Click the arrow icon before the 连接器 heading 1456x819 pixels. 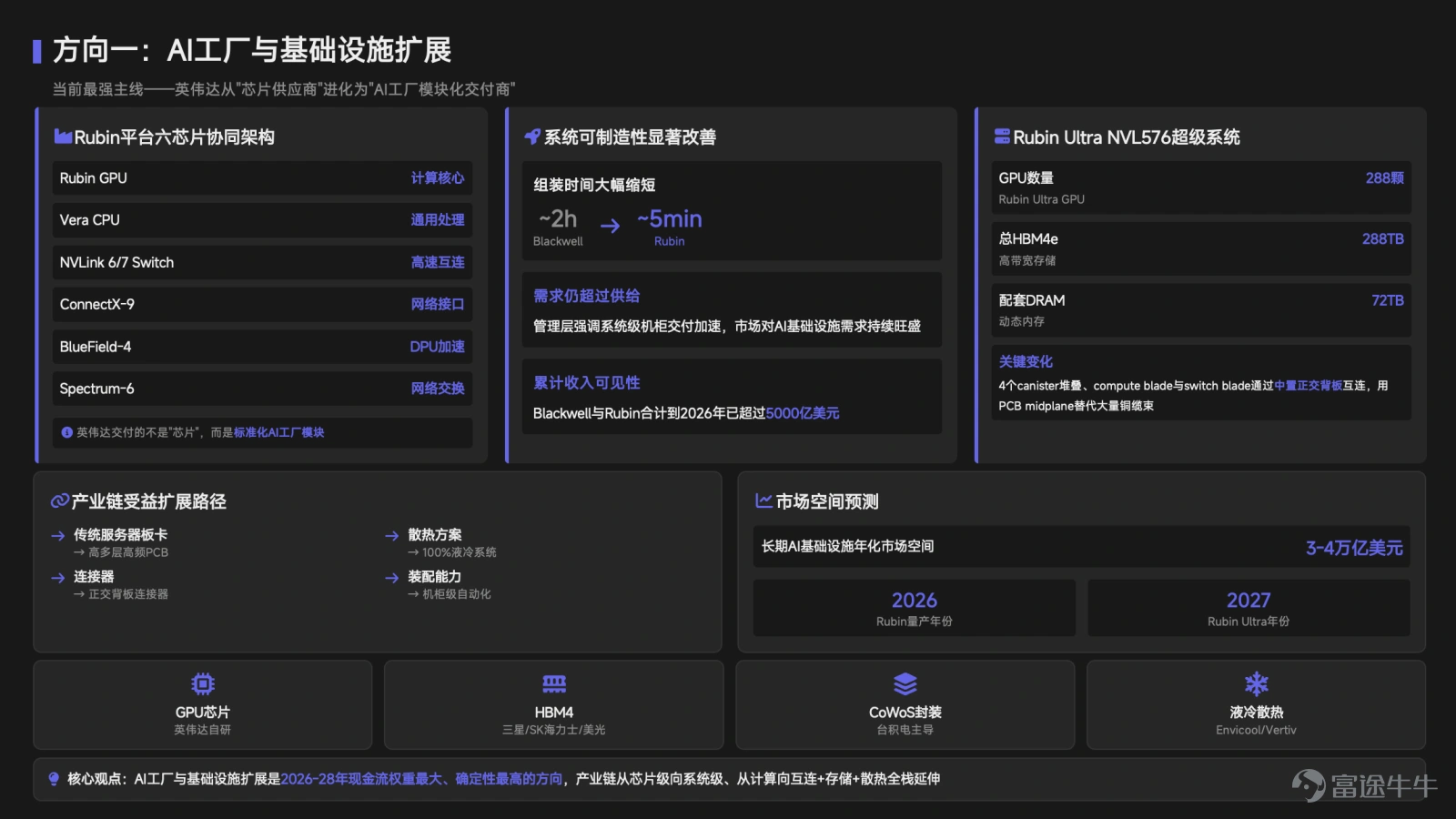(x=58, y=578)
